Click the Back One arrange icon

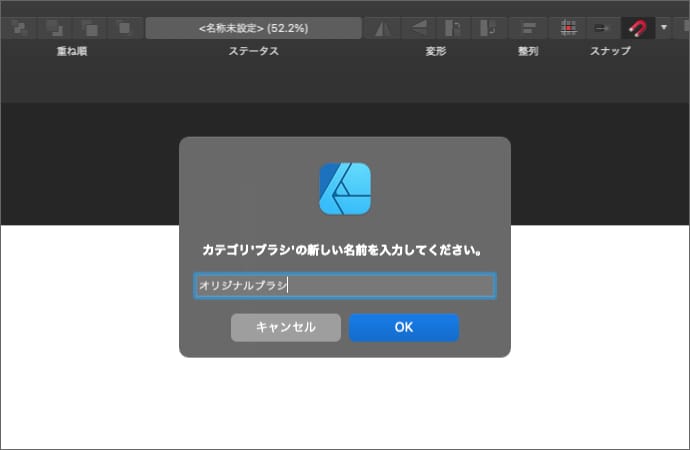click(x=54, y=27)
